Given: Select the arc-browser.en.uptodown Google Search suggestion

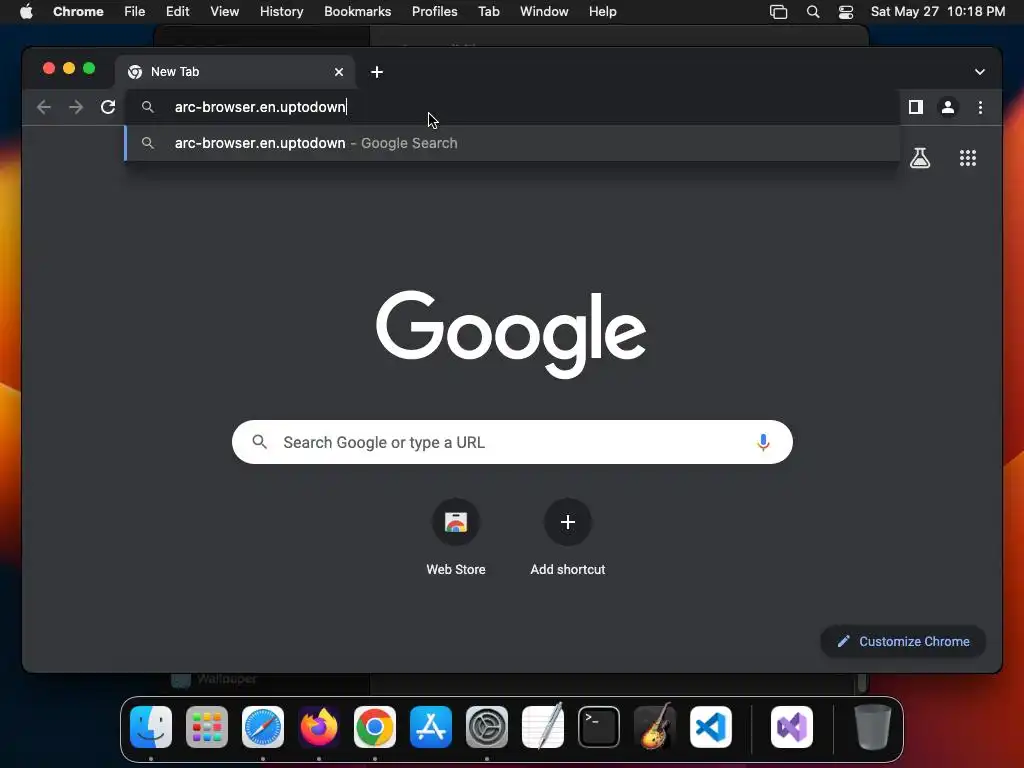Looking at the screenshot, I should point(512,143).
